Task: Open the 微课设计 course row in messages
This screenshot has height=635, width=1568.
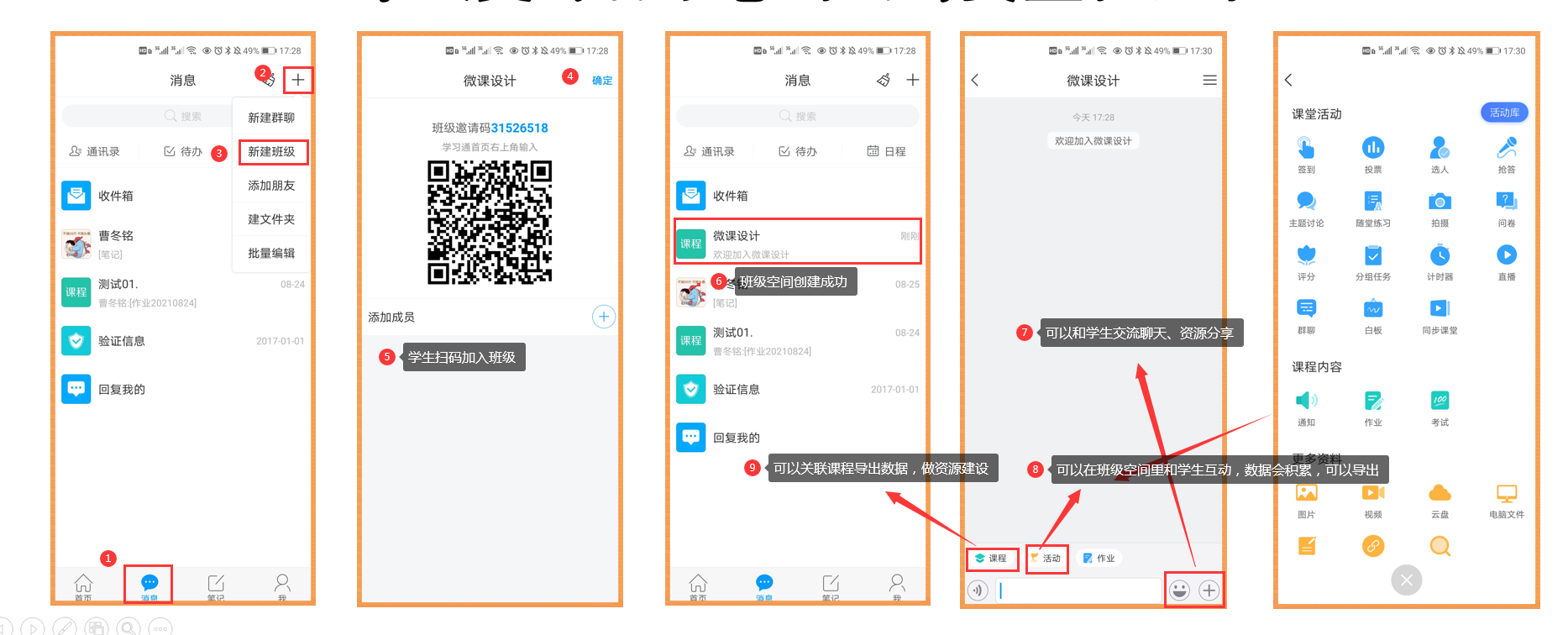Action: (x=798, y=242)
